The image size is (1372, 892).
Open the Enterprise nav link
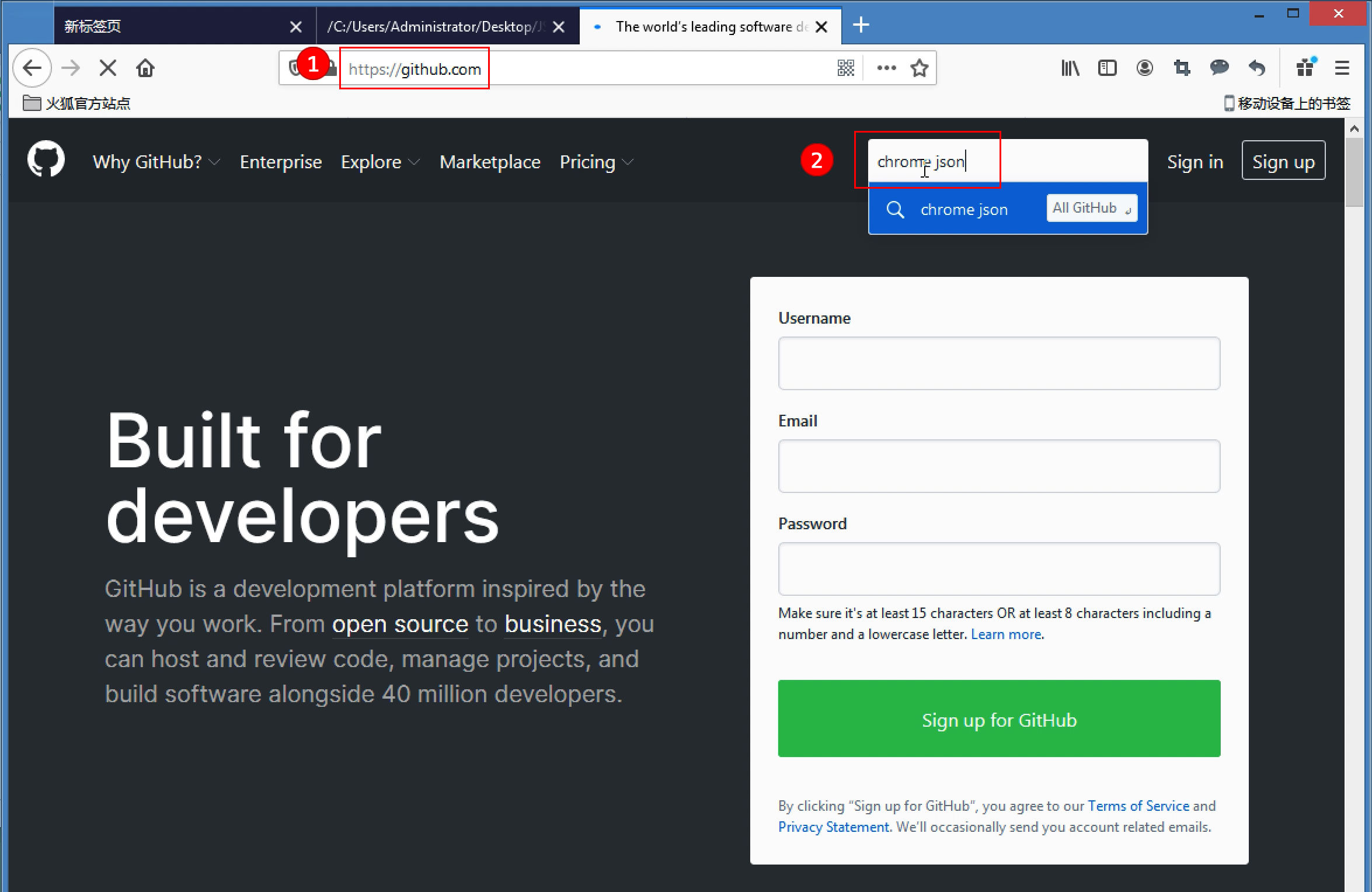click(x=281, y=162)
